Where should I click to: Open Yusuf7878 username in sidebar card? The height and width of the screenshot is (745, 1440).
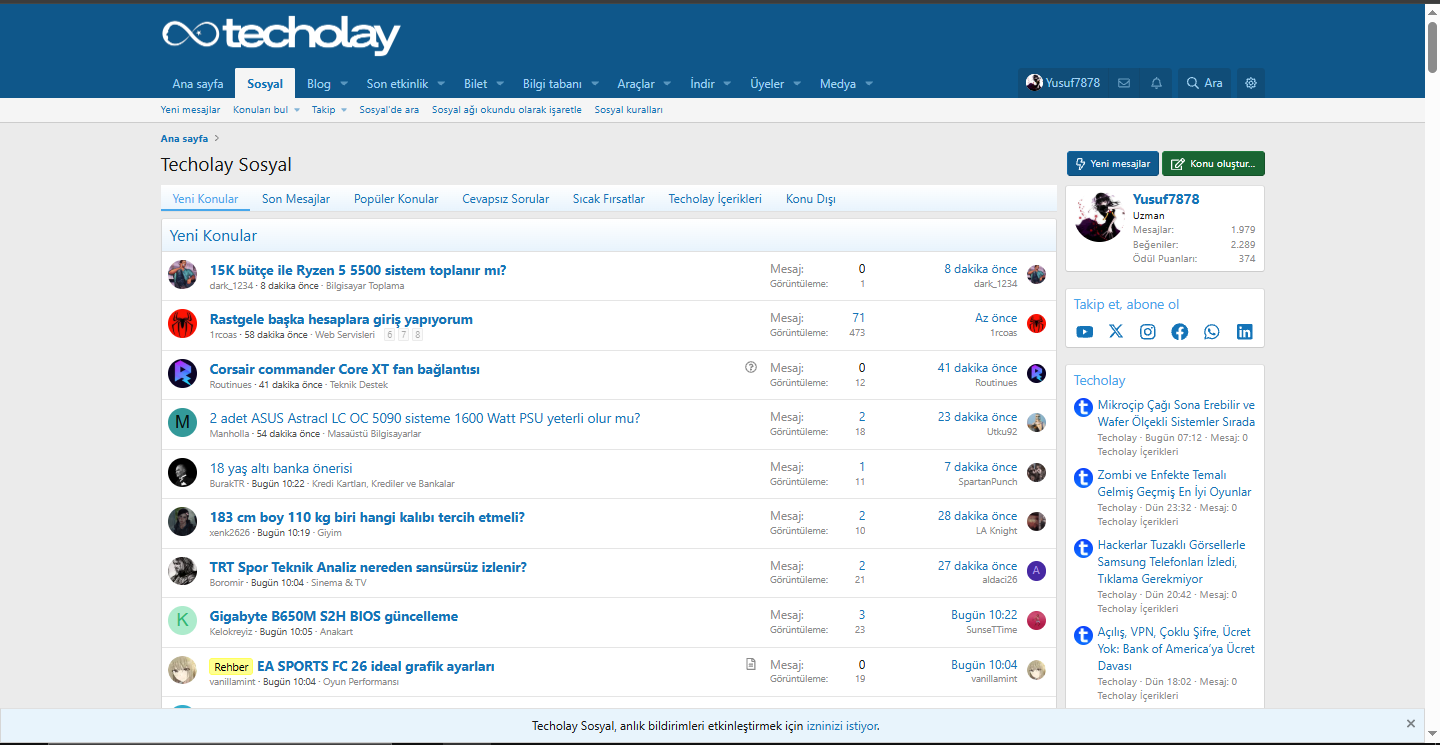[x=1166, y=199]
